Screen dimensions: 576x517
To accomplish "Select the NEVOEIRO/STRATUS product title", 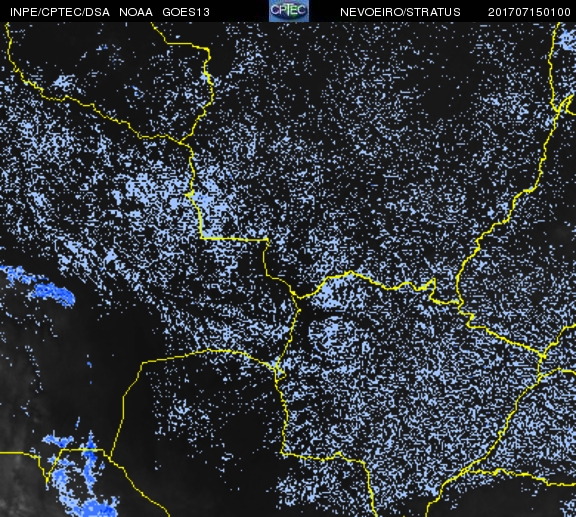I will (400, 12).
